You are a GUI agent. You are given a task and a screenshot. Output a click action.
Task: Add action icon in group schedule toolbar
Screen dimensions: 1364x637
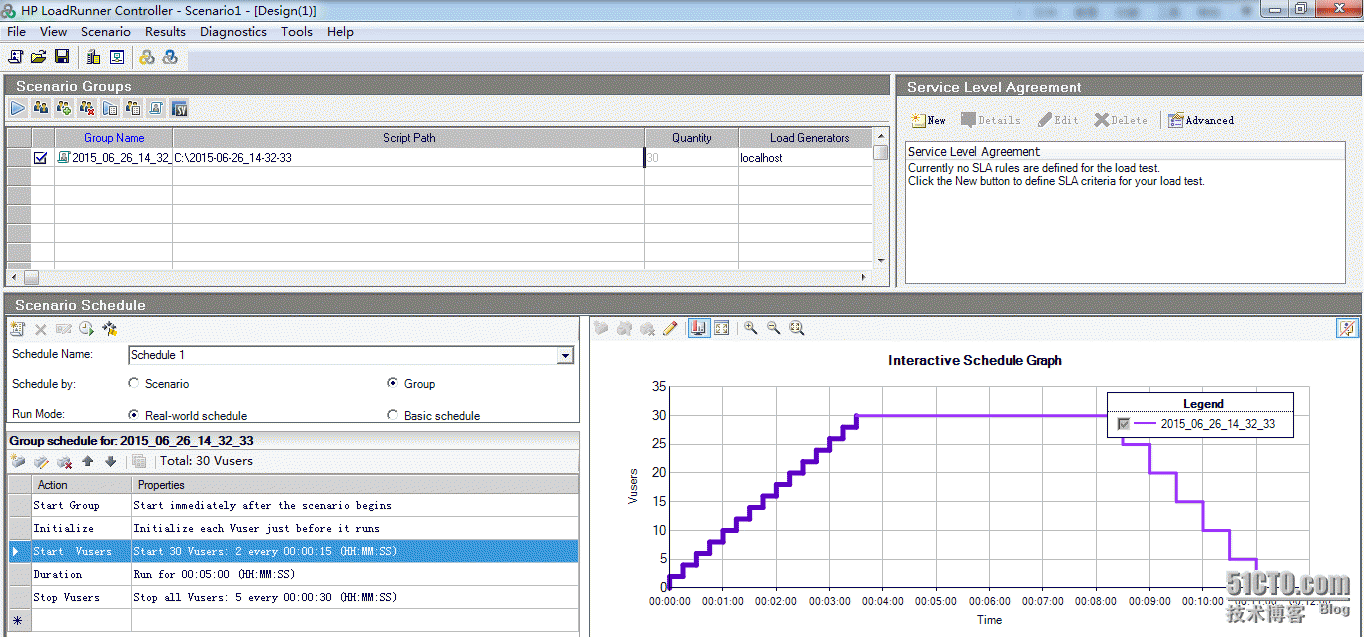[18, 461]
